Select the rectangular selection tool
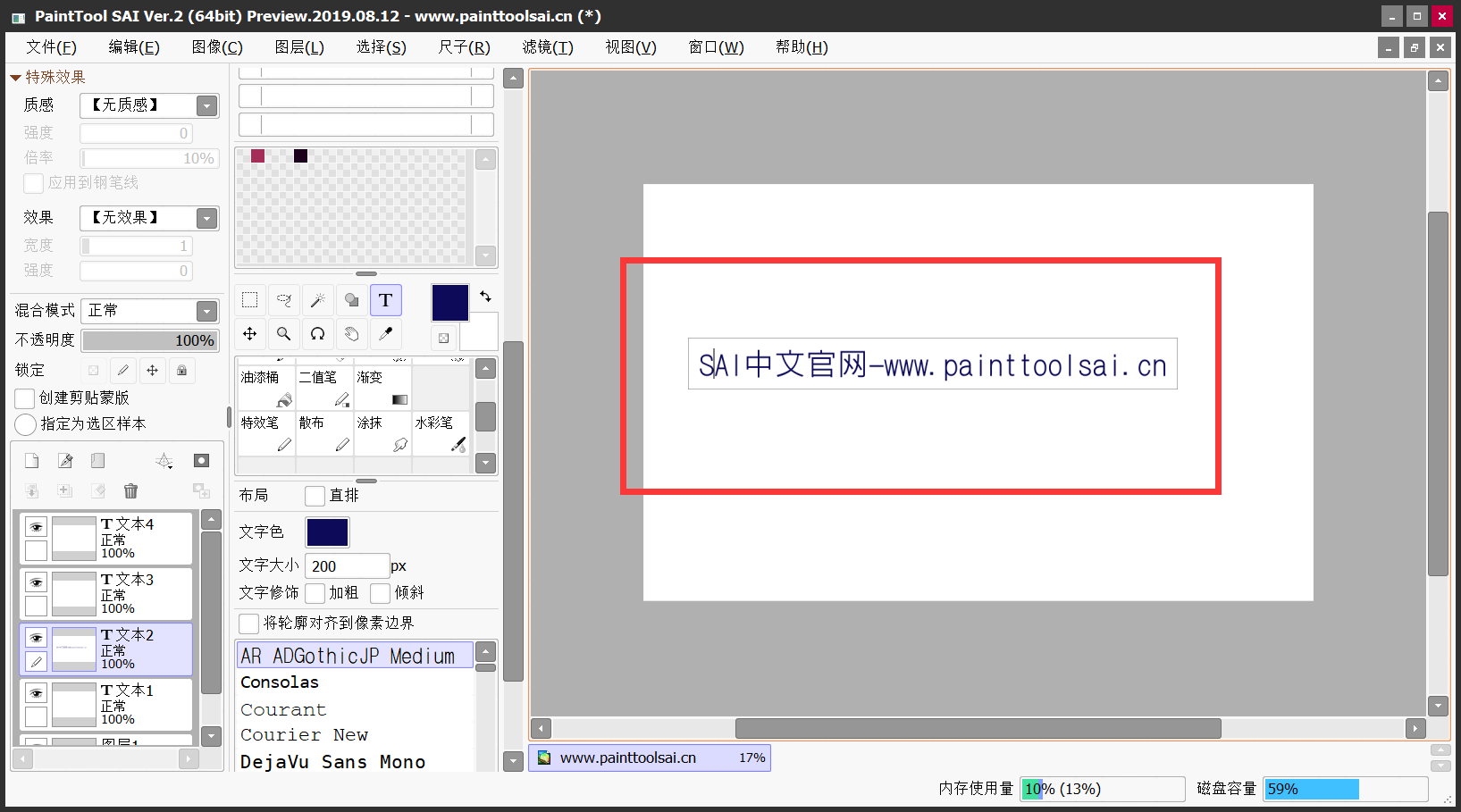1461x812 pixels. [250, 300]
